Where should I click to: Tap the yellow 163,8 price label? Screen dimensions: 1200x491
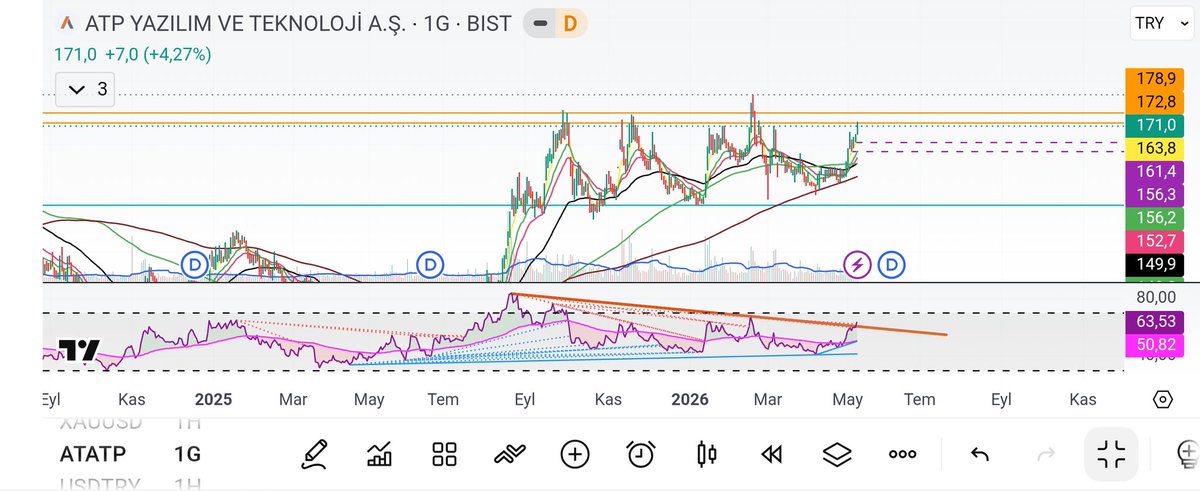click(1155, 149)
